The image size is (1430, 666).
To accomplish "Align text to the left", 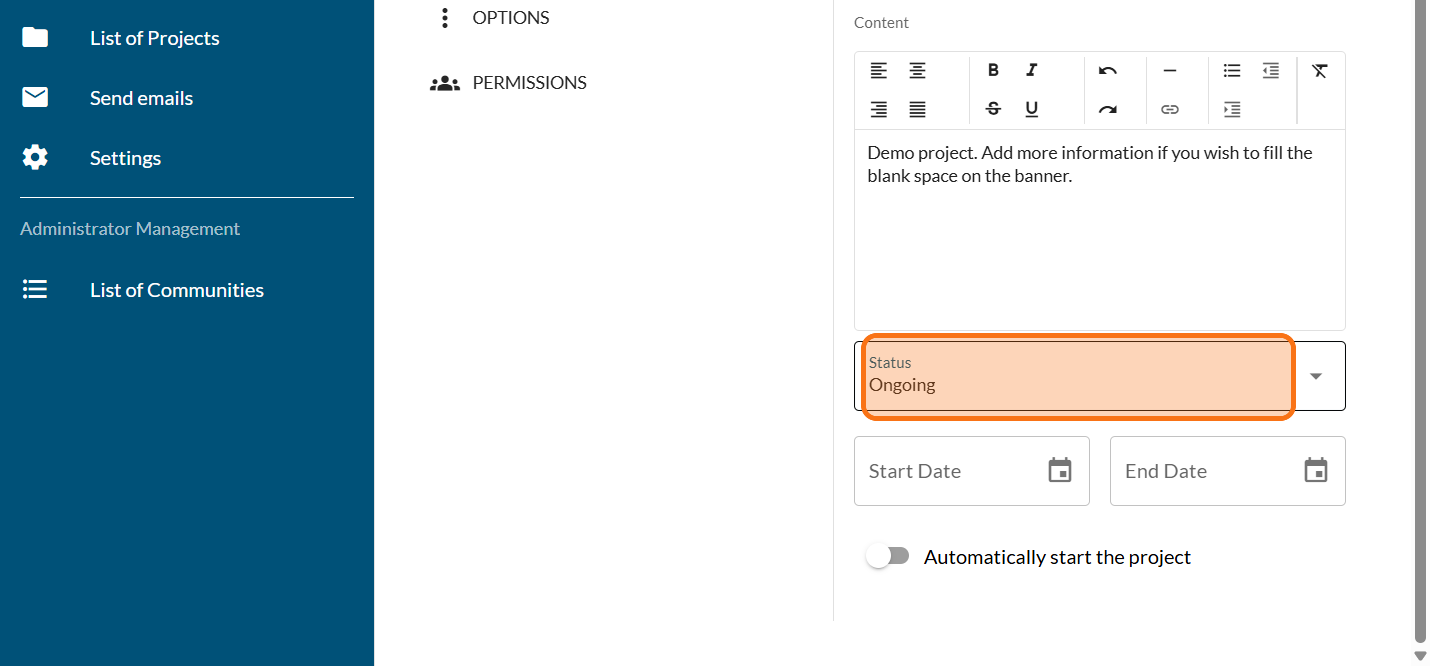I will tap(878, 71).
